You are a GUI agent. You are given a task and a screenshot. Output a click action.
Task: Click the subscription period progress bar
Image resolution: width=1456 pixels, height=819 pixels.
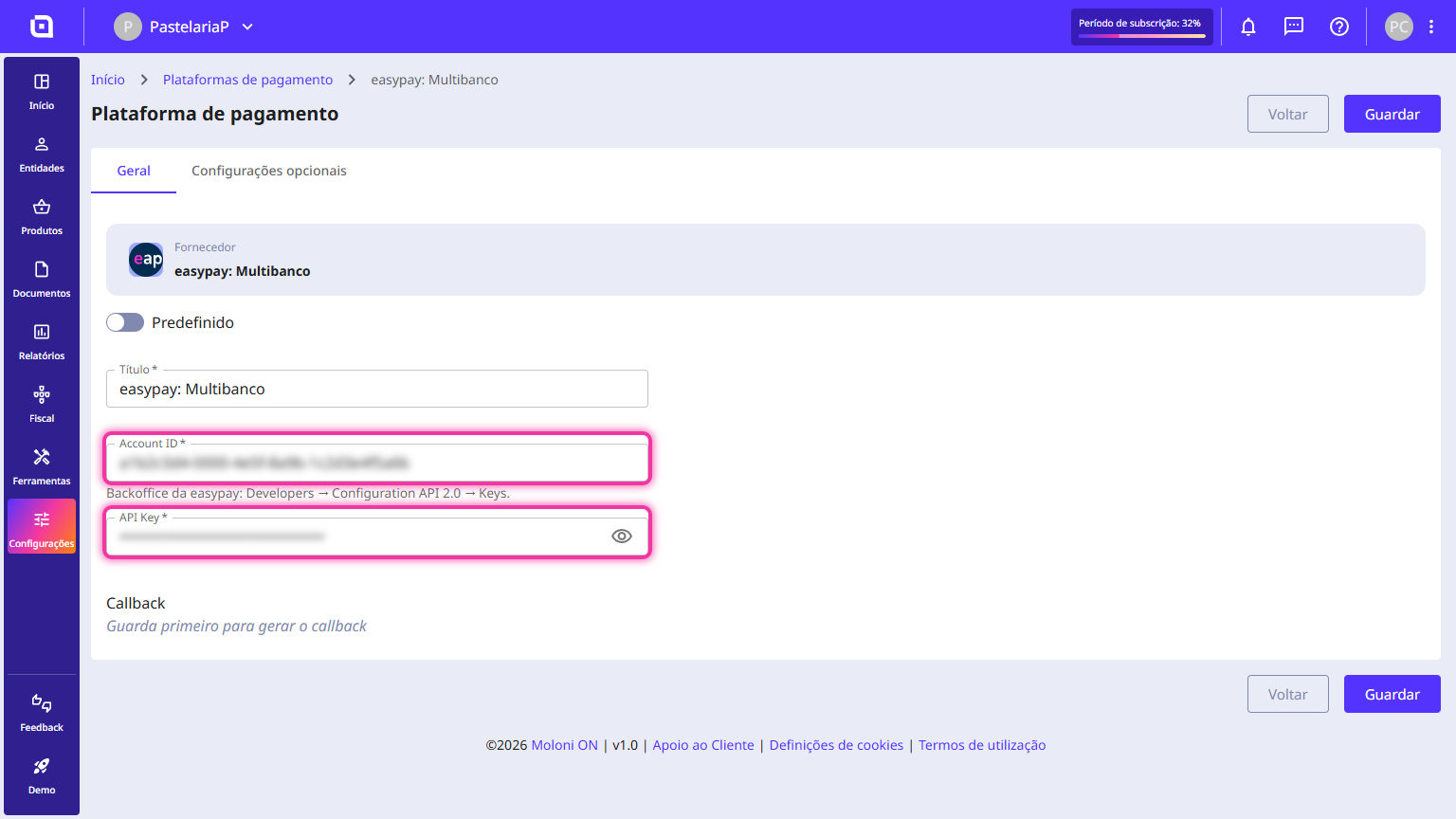(x=1142, y=36)
